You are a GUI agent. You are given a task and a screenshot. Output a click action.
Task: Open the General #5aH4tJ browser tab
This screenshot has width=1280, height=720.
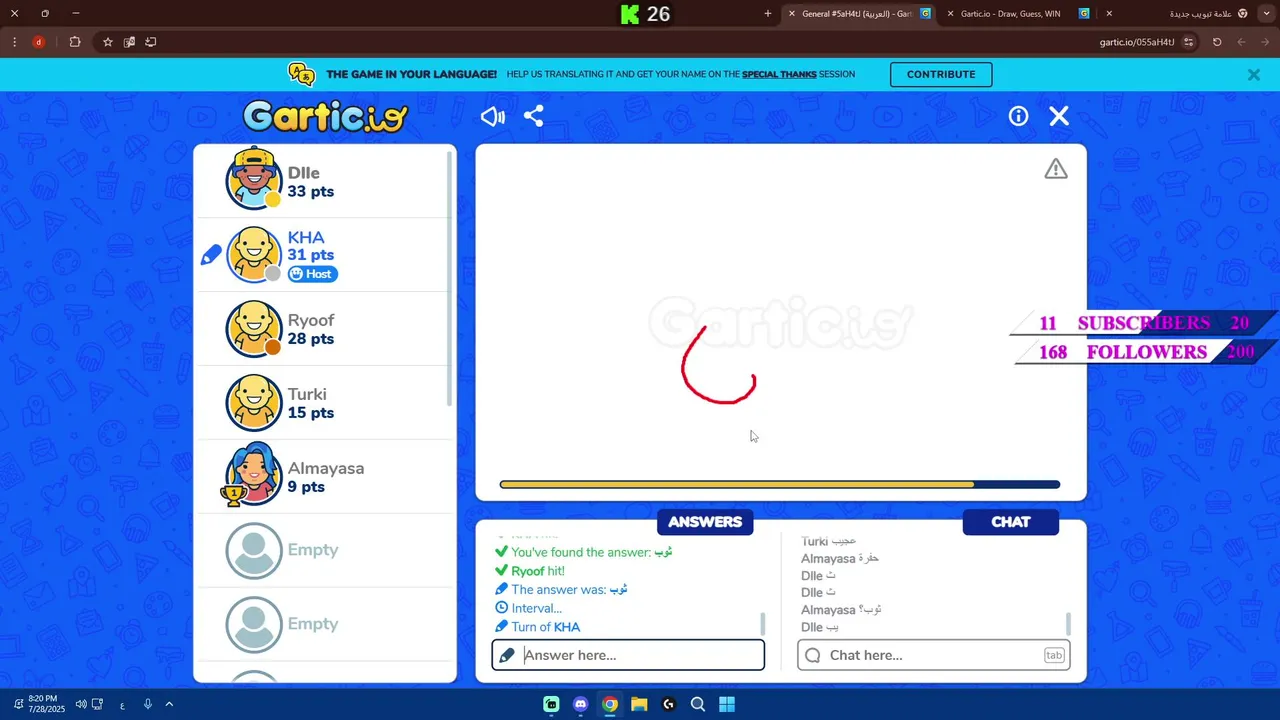859,14
